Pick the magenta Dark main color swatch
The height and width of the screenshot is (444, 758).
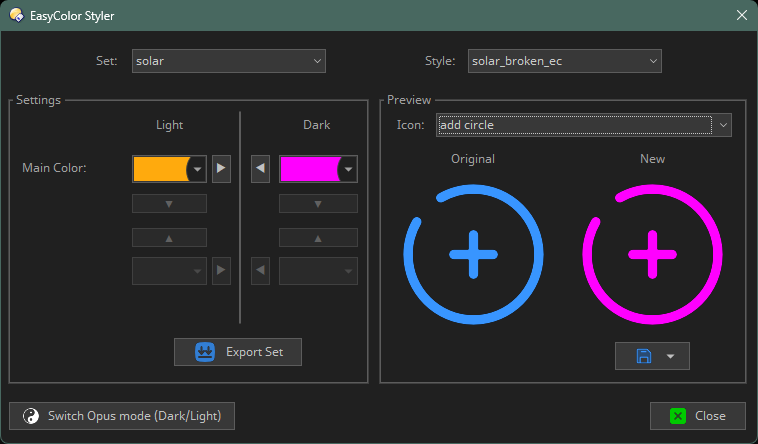coord(309,169)
